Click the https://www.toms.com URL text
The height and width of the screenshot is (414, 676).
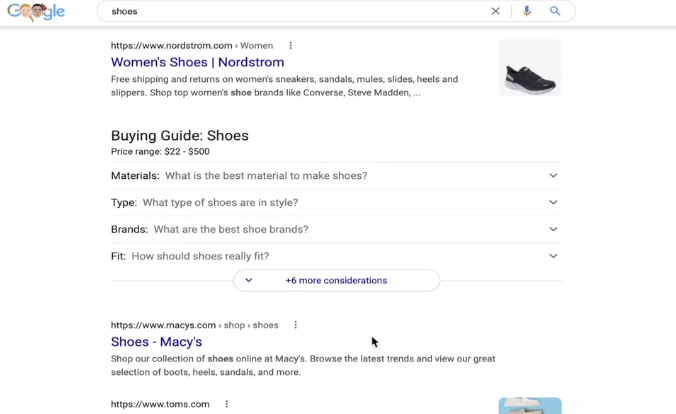click(x=160, y=404)
